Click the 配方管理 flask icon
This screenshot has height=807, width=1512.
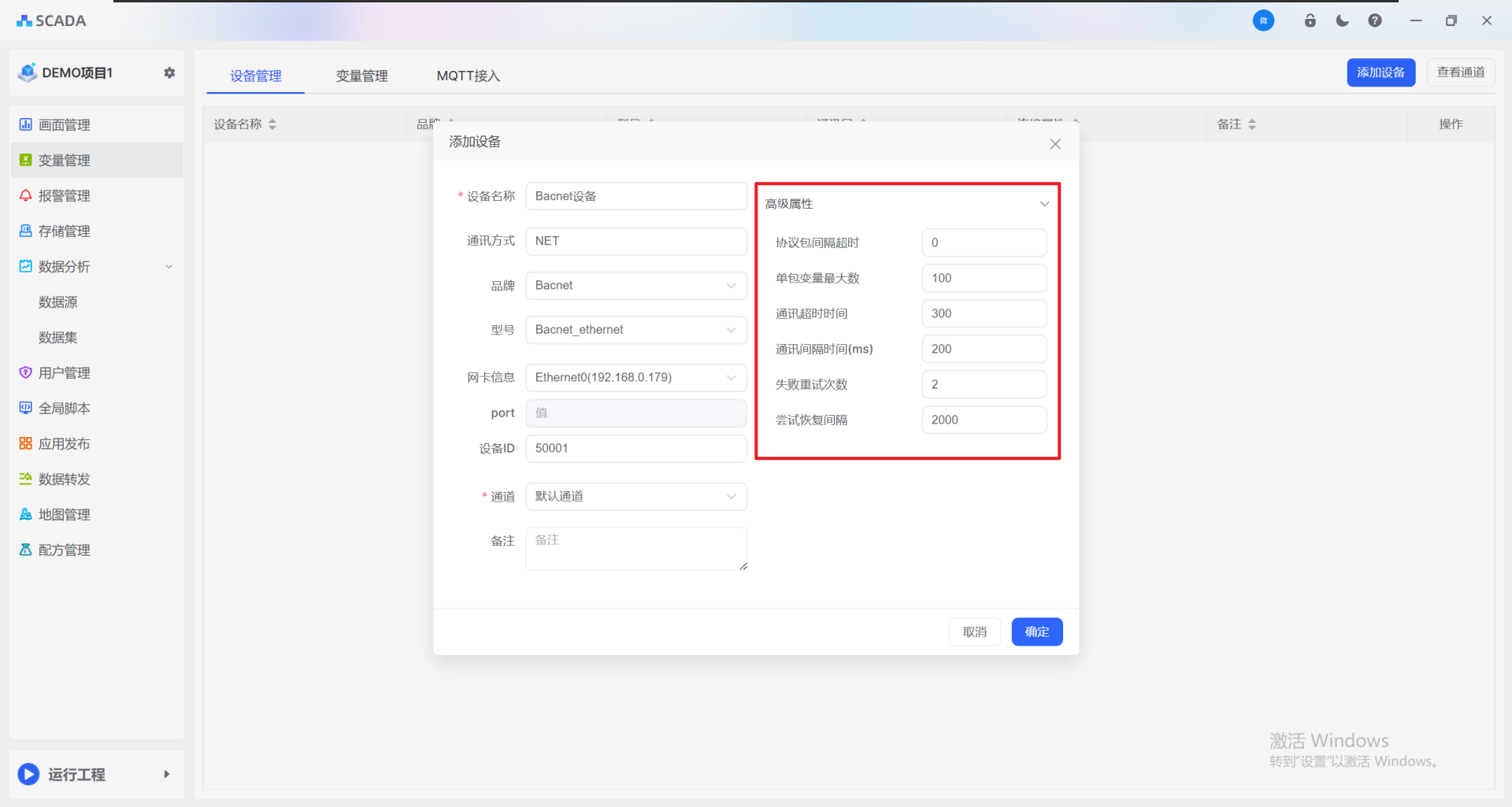click(26, 550)
